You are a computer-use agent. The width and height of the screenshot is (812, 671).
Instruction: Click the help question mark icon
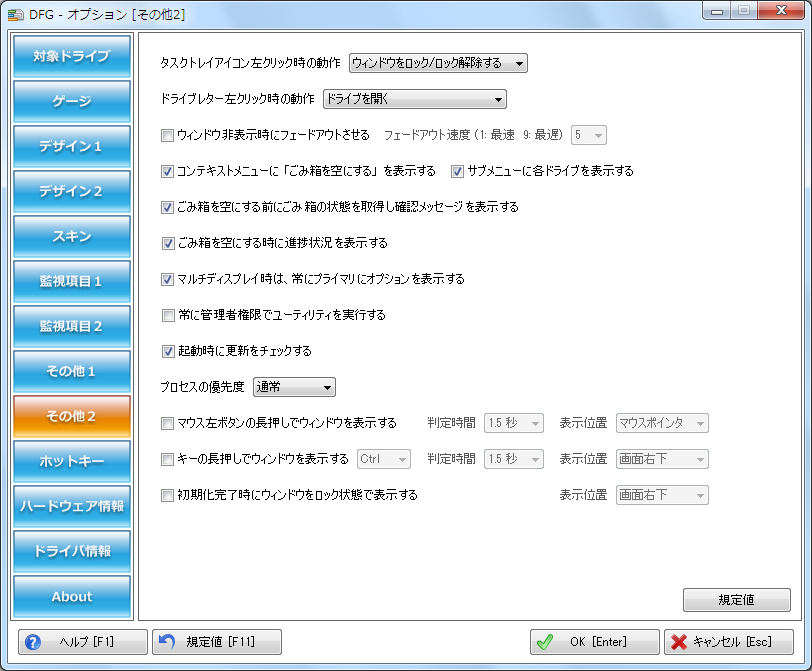click(x=33, y=642)
